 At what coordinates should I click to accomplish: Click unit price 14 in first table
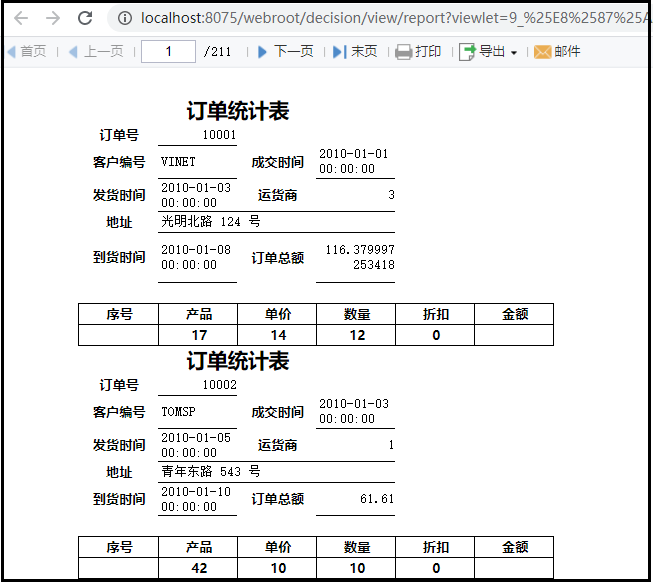click(x=278, y=335)
